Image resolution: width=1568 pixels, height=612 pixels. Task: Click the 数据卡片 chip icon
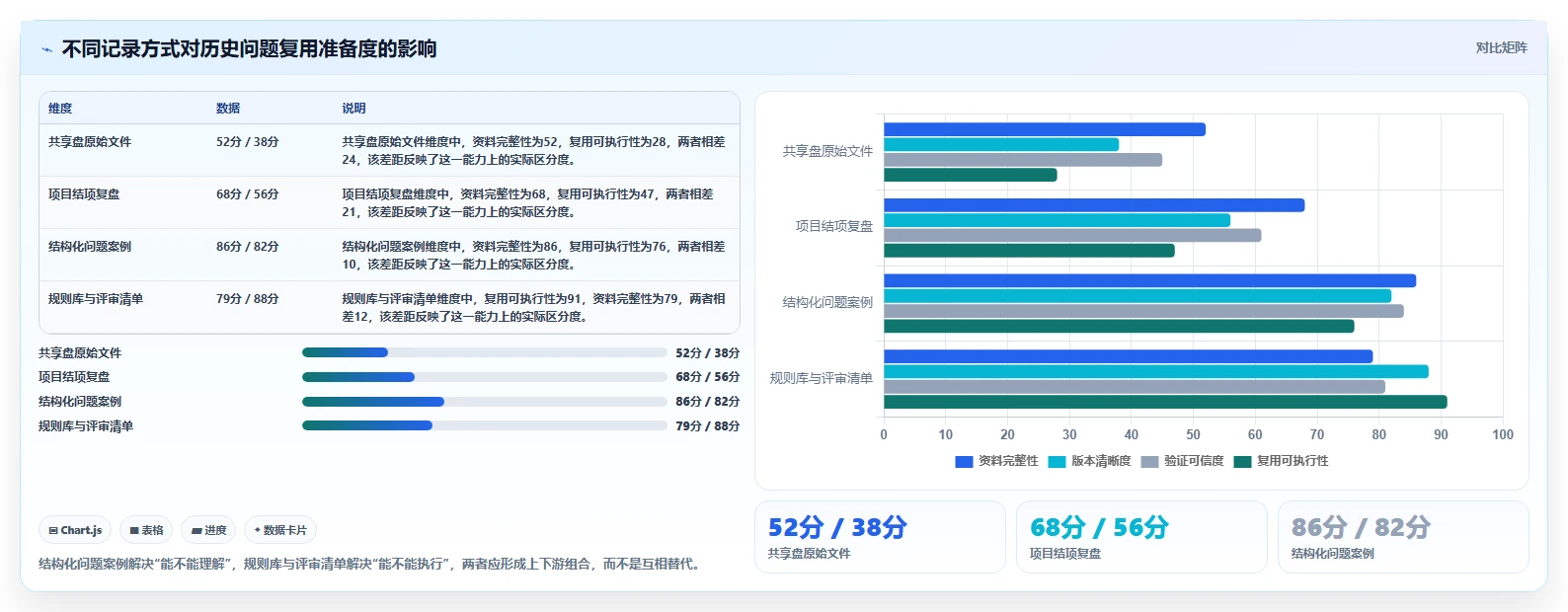(x=258, y=530)
